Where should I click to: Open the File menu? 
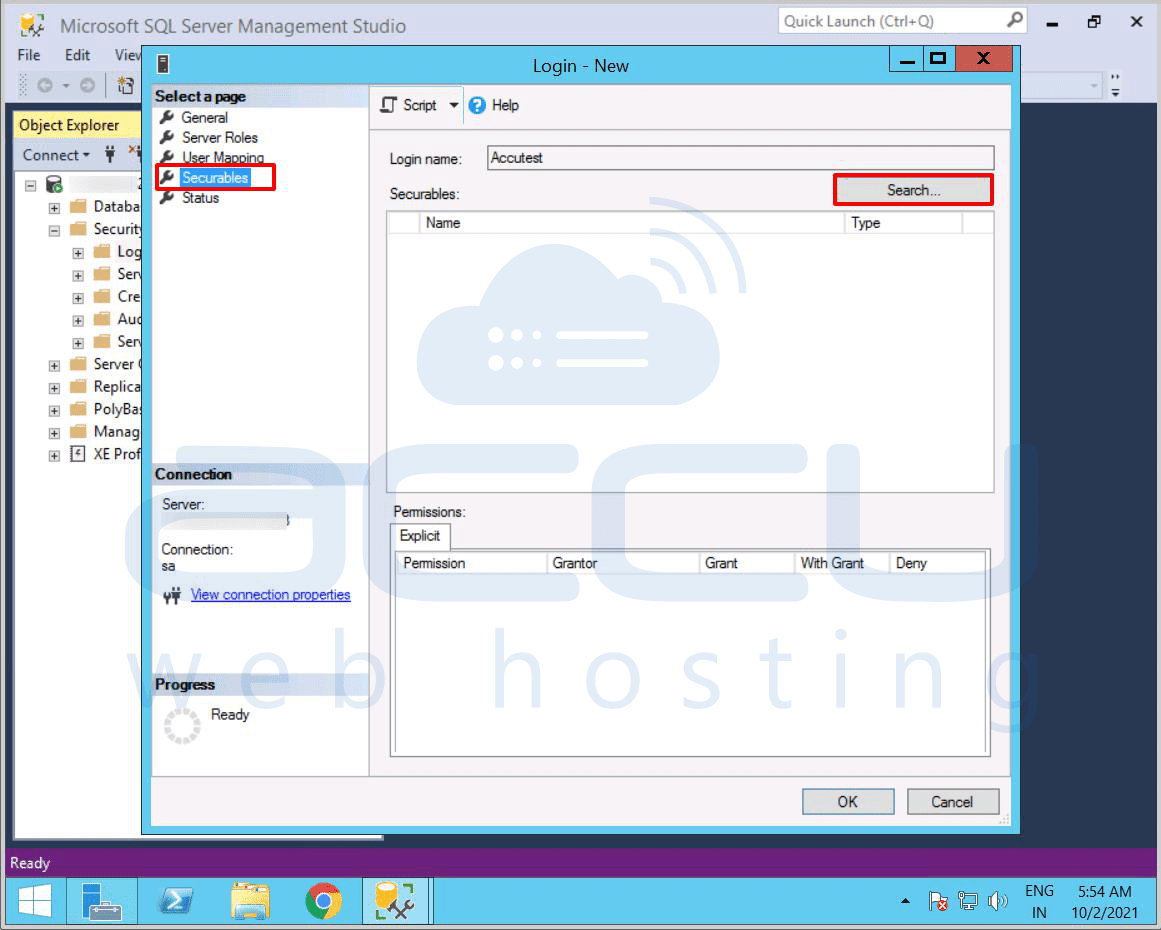click(x=29, y=55)
